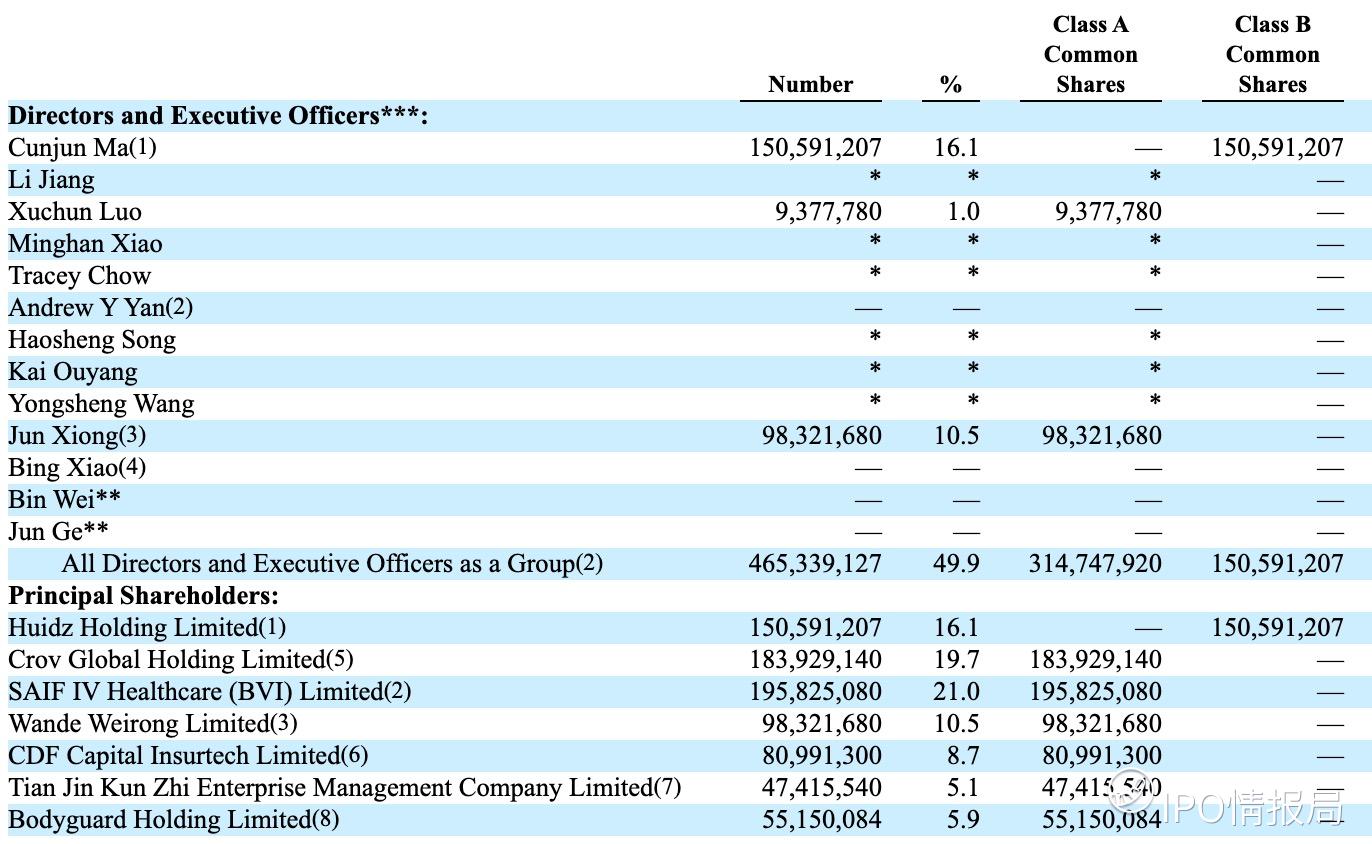Screen dimensions: 1372x844
Task: Click 195,825,080 in the Number column
Action: (815, 692)
